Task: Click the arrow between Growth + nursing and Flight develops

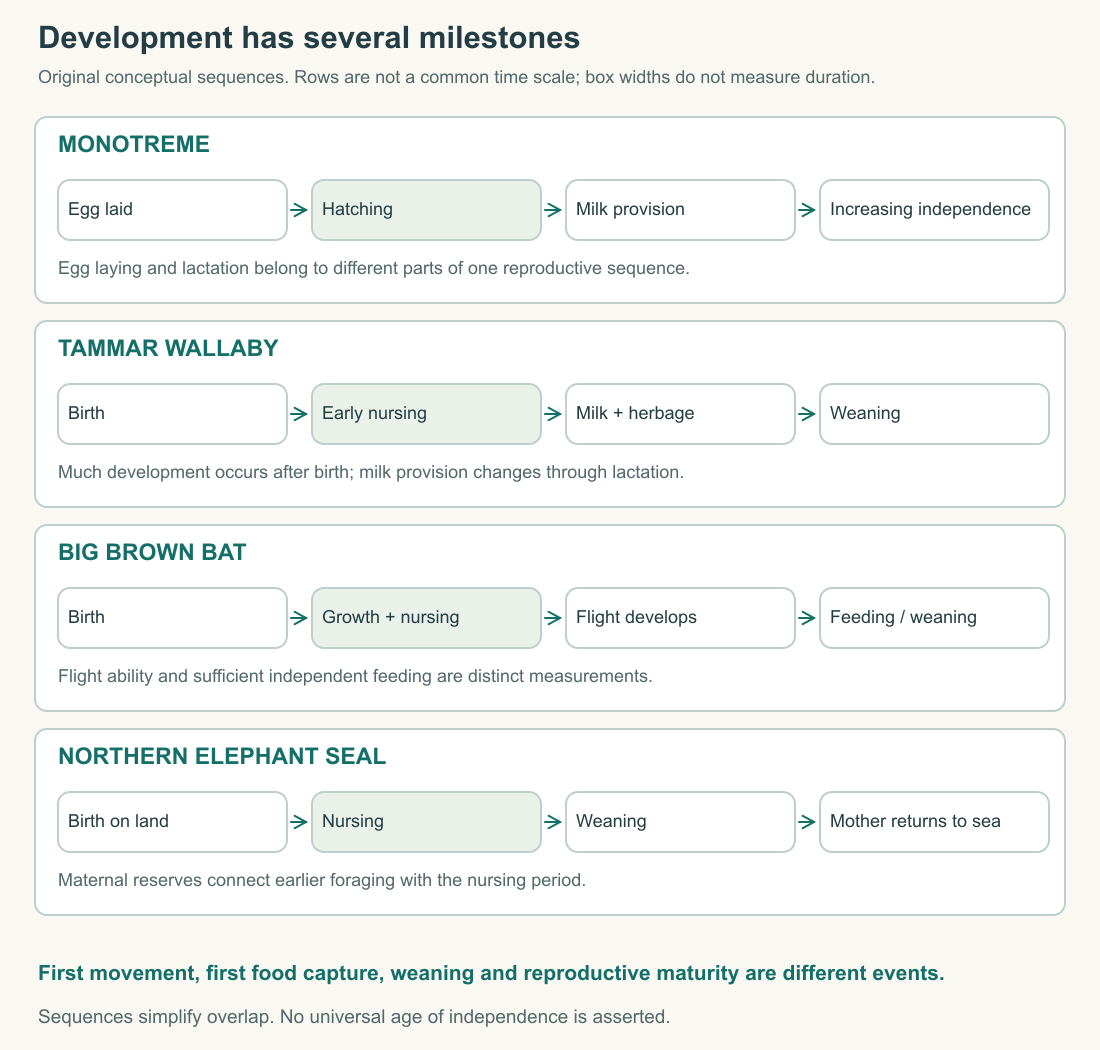Action: click(554, 618)
